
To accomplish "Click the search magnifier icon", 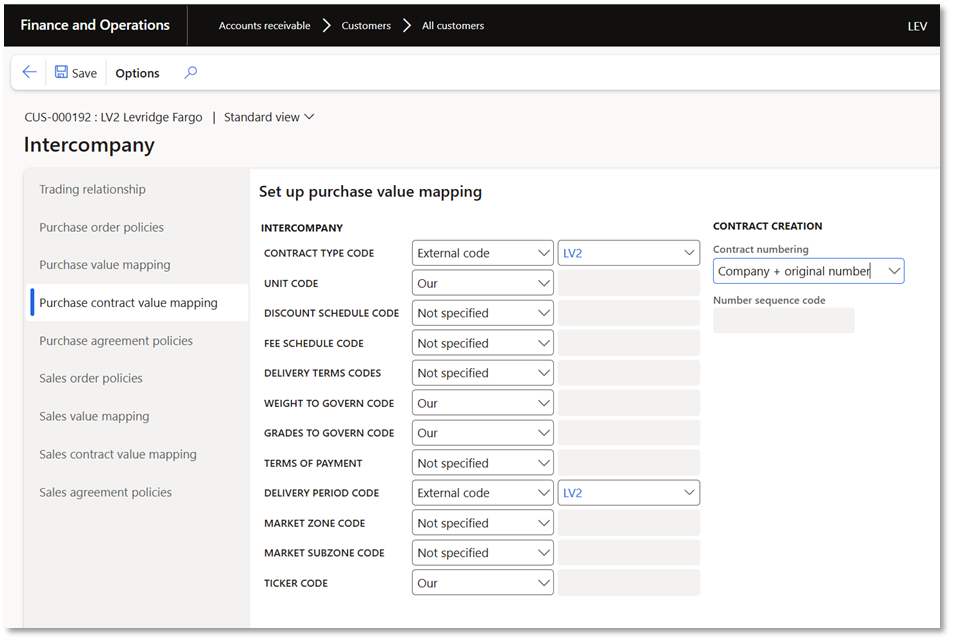I will tap(191, 72).
